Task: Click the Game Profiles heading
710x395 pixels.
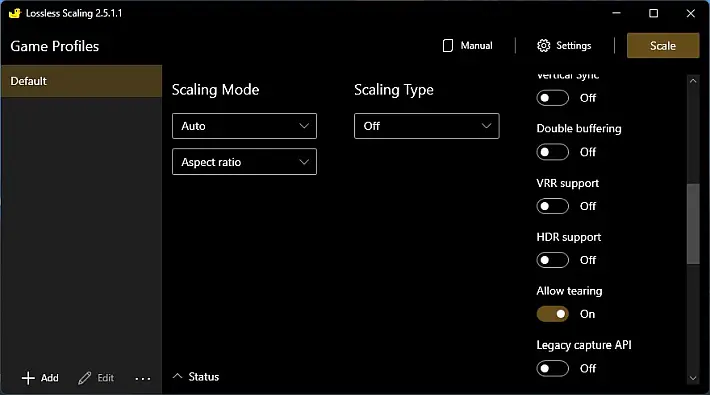Action: tap(54, 46)
